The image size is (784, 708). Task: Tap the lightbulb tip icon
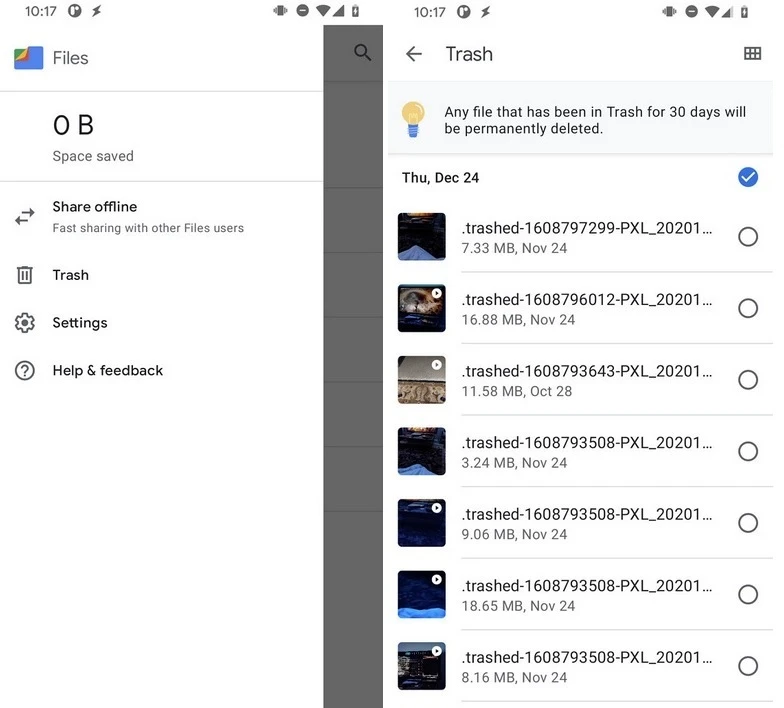413,119
